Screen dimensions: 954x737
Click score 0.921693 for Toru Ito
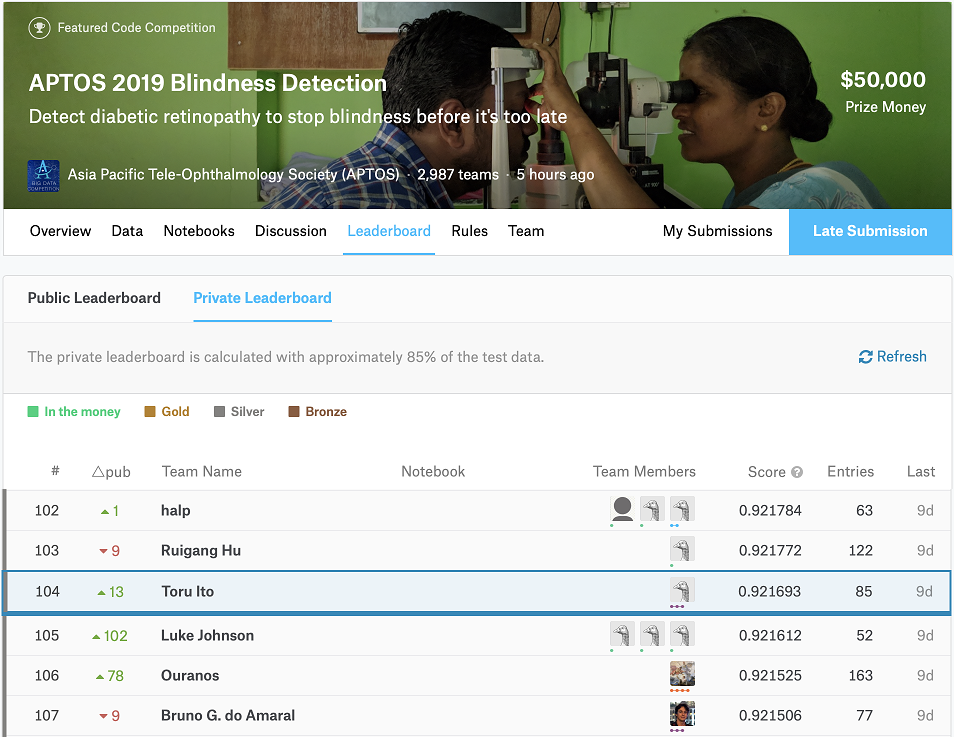770,592
